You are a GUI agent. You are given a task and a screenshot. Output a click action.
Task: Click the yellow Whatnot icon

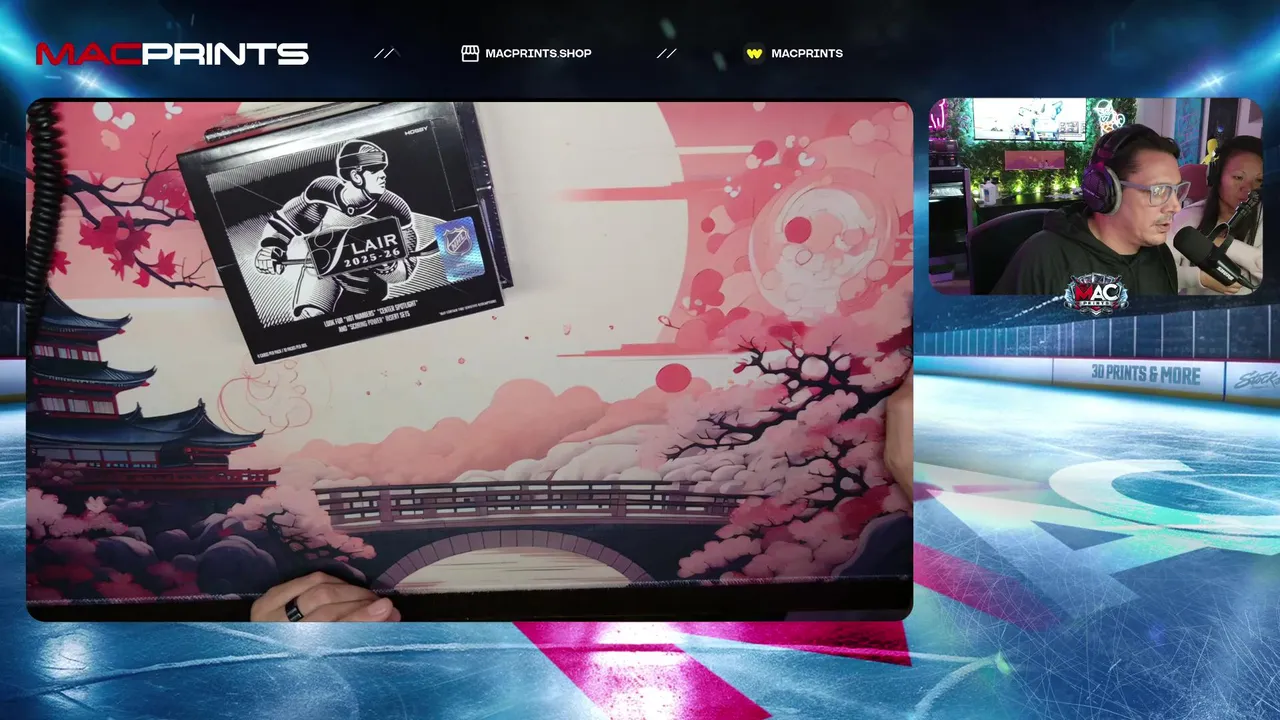[755, 54]
